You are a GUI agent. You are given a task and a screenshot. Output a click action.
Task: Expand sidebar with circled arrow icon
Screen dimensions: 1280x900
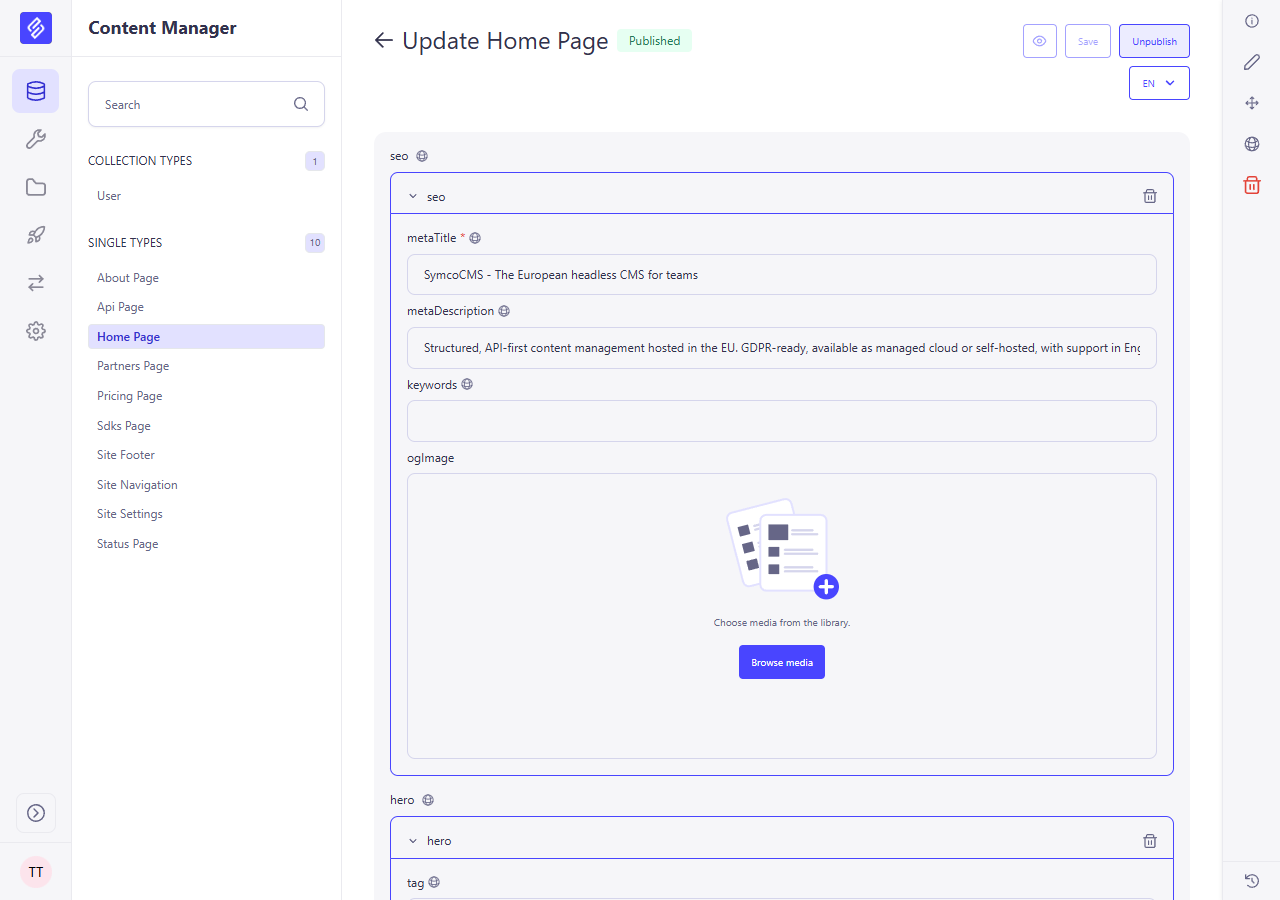click(36, 813)
